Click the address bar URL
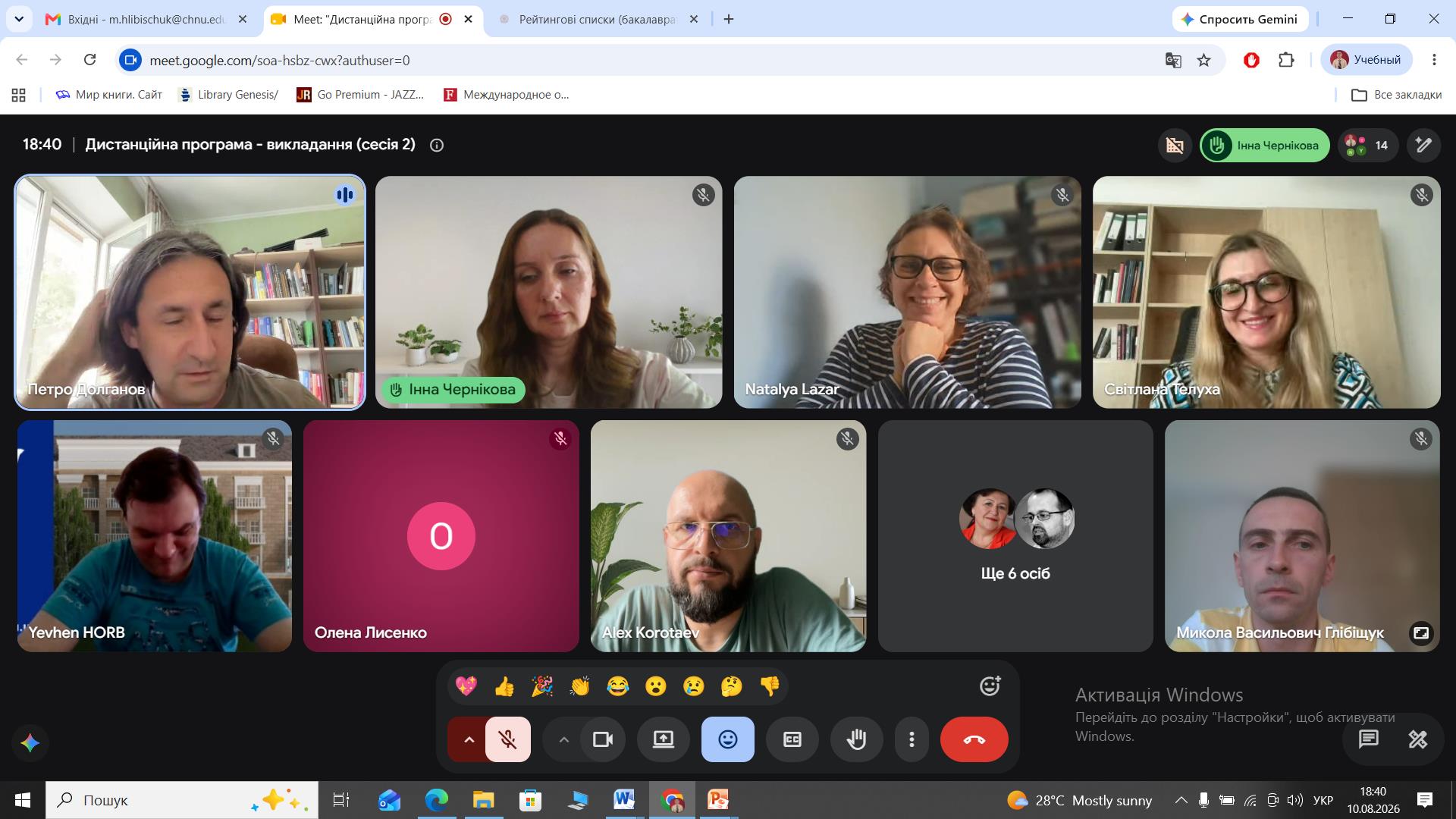Viewport: 1456px width, 819px height. (280, 60)
